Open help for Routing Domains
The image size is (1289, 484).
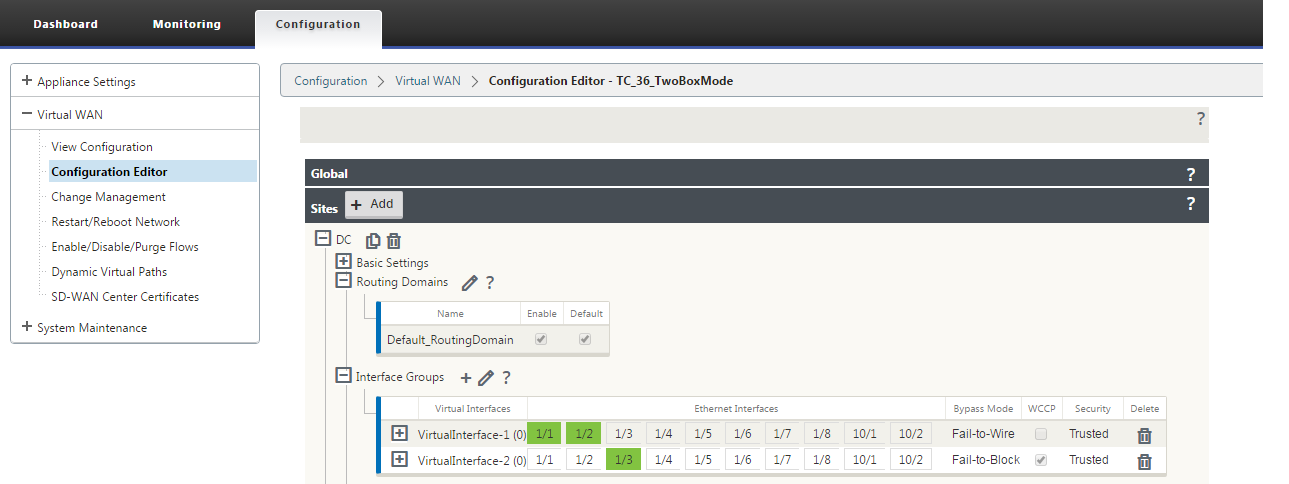point(490,283)
